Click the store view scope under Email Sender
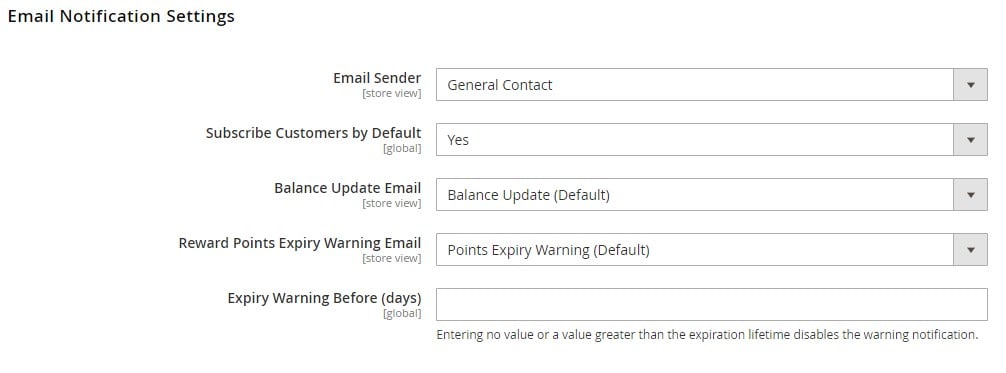Image resolution: width=1006 pixels, height=373 pixels. pyautogui.click(x=392, y=94)
